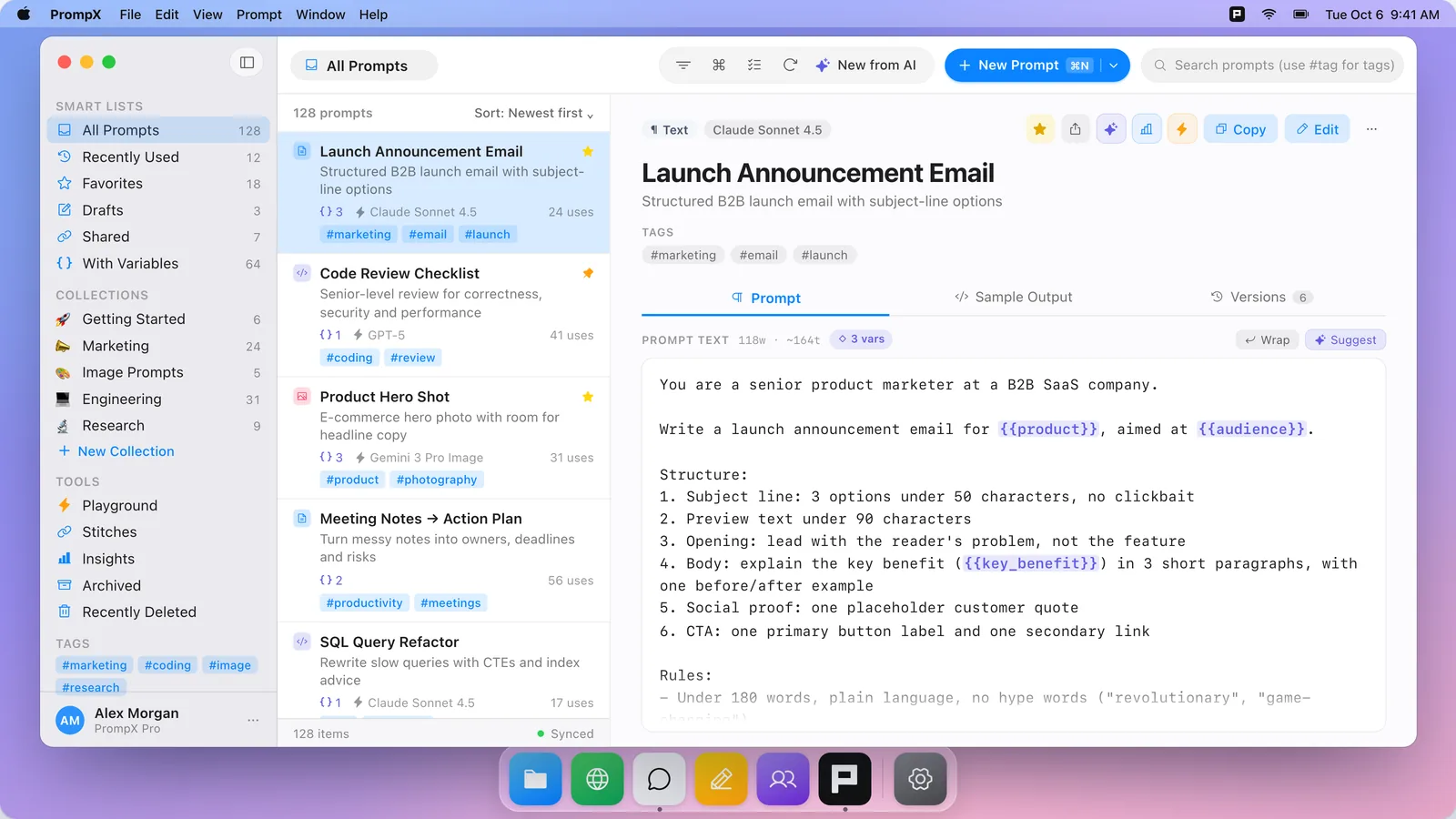Open the Prompt menu in menu bar
This screenshot has height=819, width=1456.
259,15
